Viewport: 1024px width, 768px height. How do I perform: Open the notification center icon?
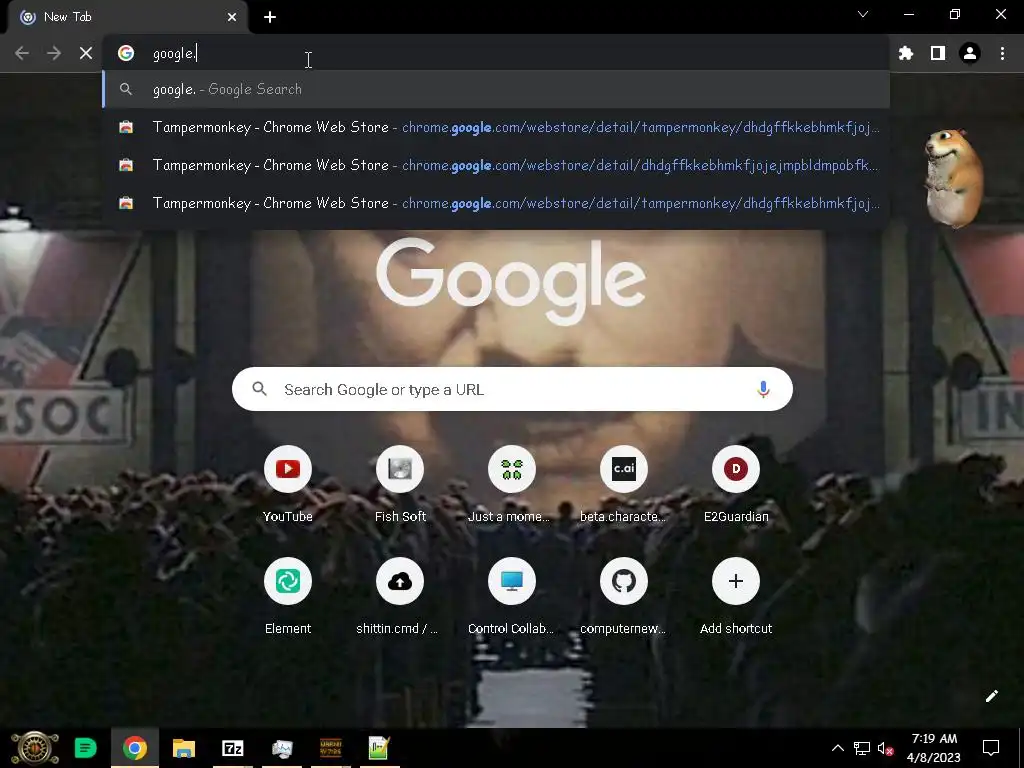pos(991,748)
